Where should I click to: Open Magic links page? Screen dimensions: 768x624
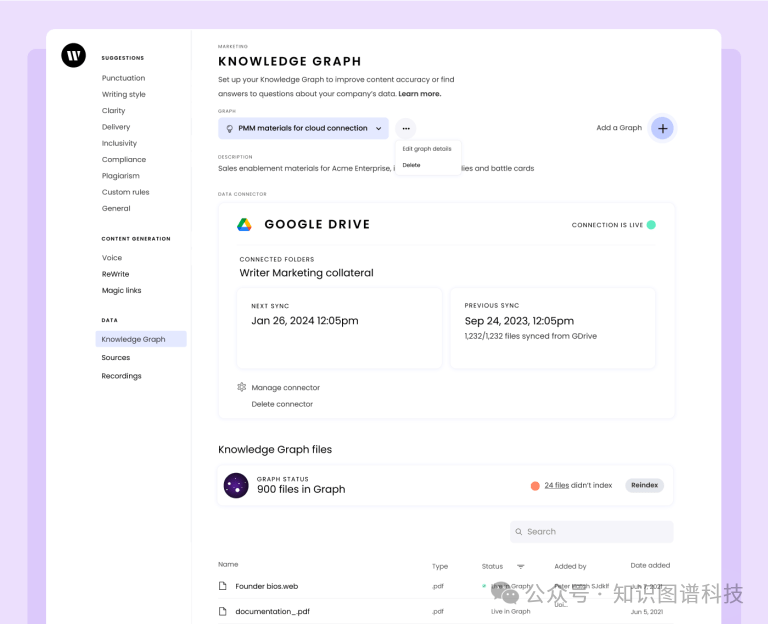(x=121, y=290)
